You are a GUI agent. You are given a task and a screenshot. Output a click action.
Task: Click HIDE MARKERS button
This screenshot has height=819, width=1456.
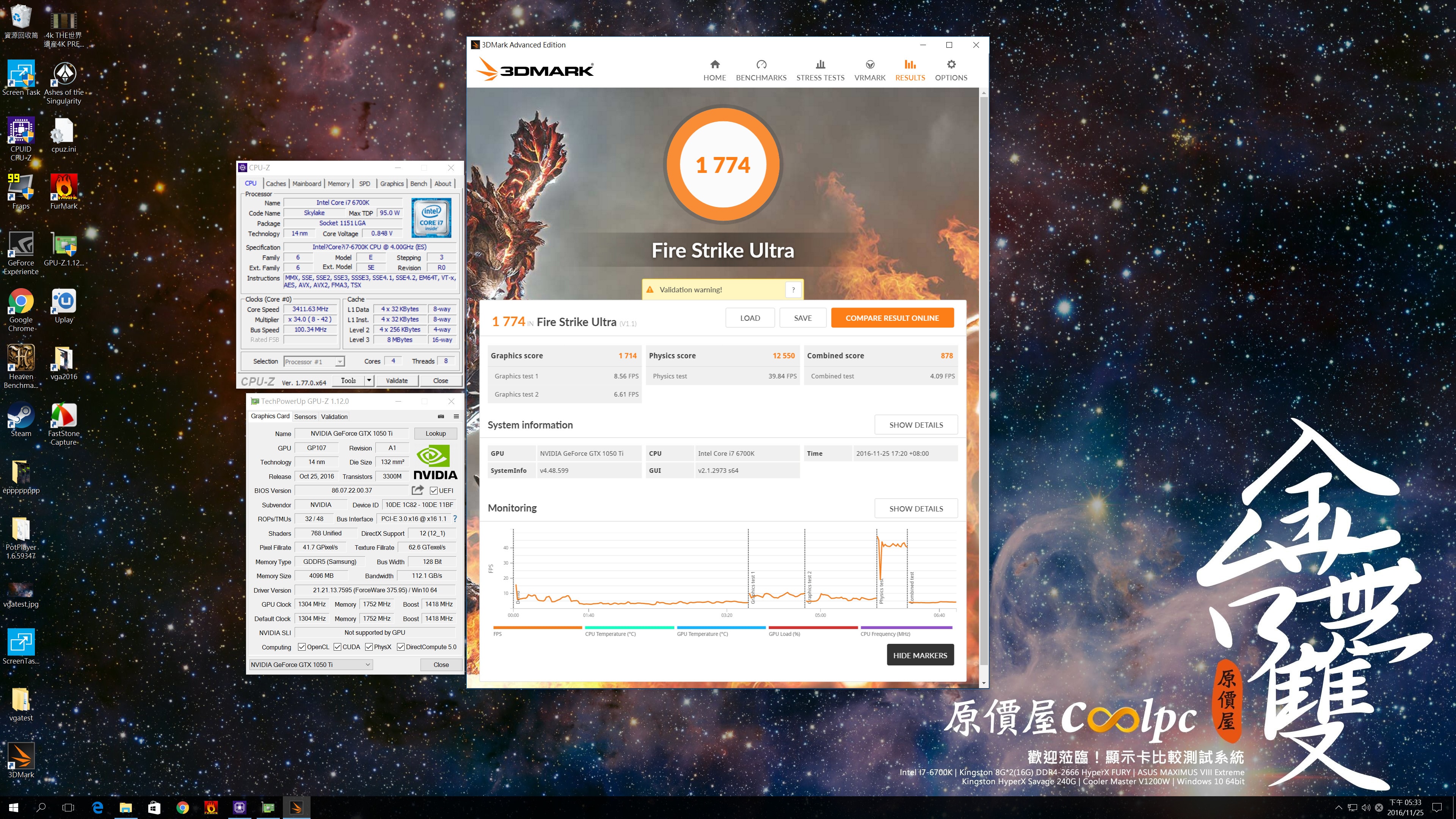[919, 655]
